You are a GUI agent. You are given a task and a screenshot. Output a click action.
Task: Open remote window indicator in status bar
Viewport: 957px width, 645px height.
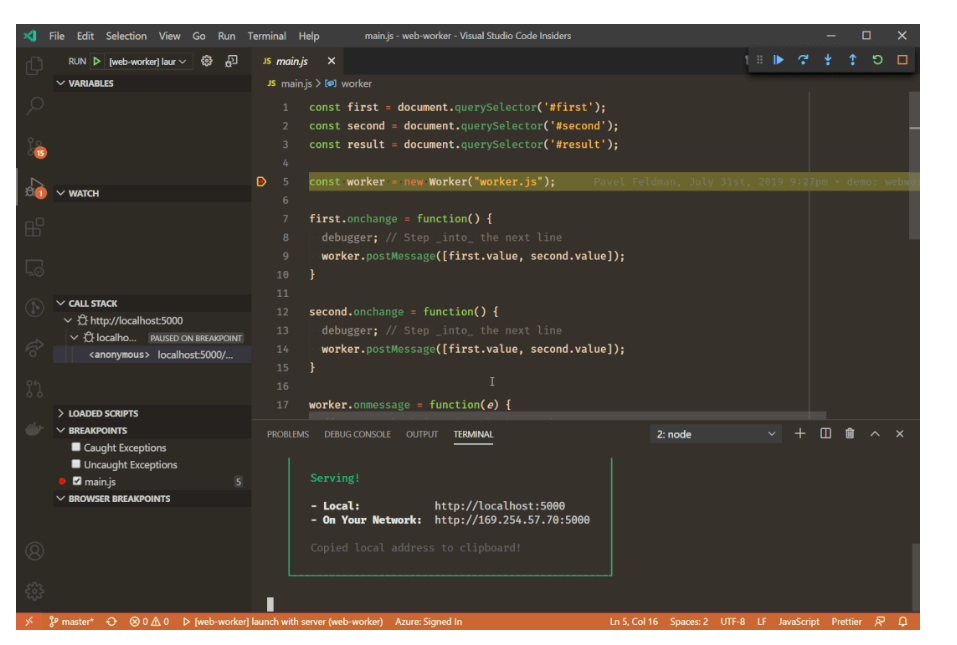29,621
